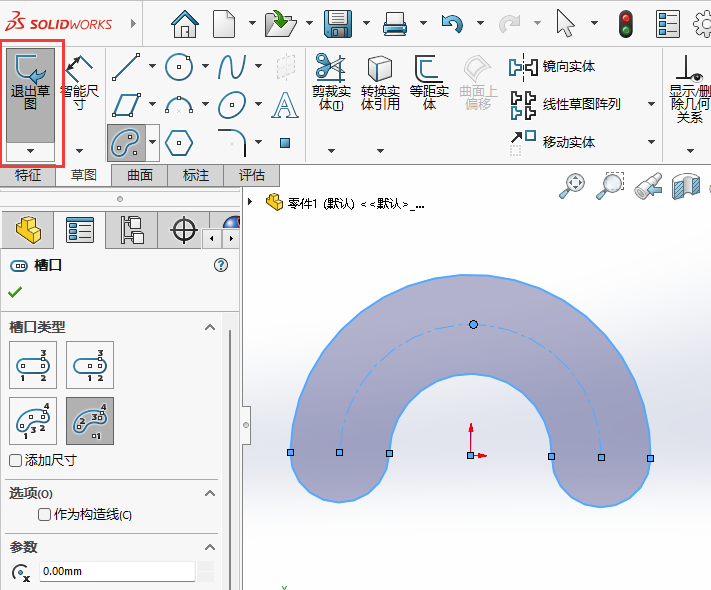Select the Ellipse sketch tool
Image resolution: width=711 pixels, height=590 pixels.
coord(232,105)
